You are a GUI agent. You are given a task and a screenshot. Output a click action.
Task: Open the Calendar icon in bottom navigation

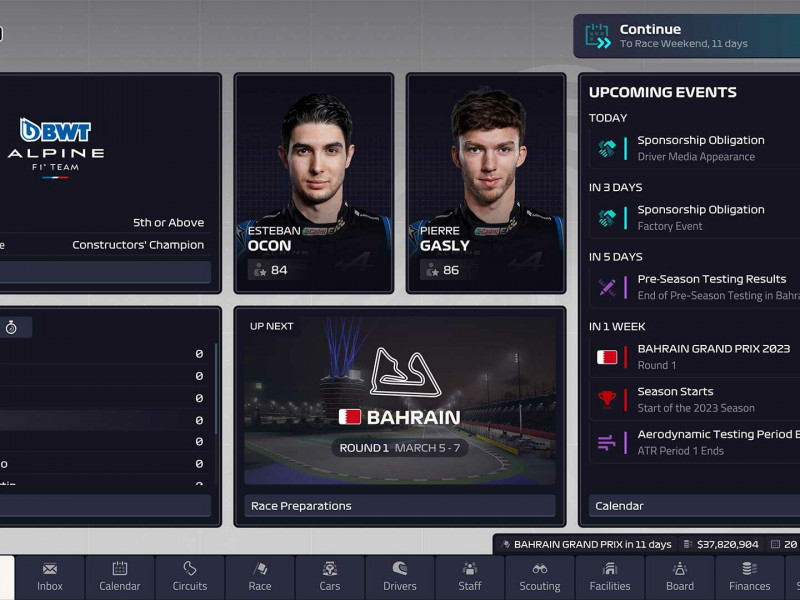tap(119, 568)
